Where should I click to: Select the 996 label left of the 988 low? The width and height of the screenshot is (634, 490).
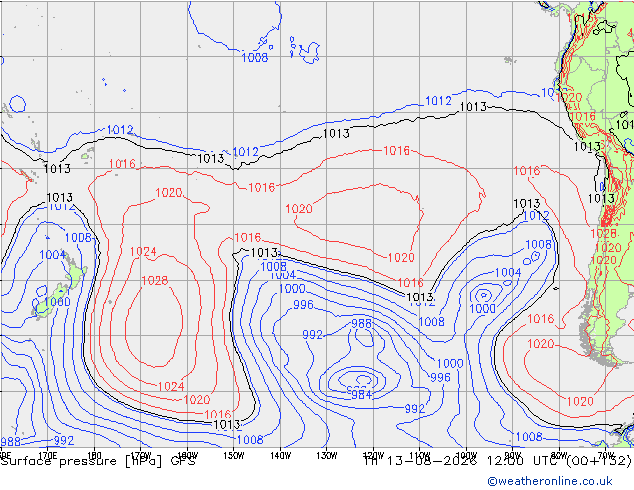pyautogui.click(x=303, y=304)
